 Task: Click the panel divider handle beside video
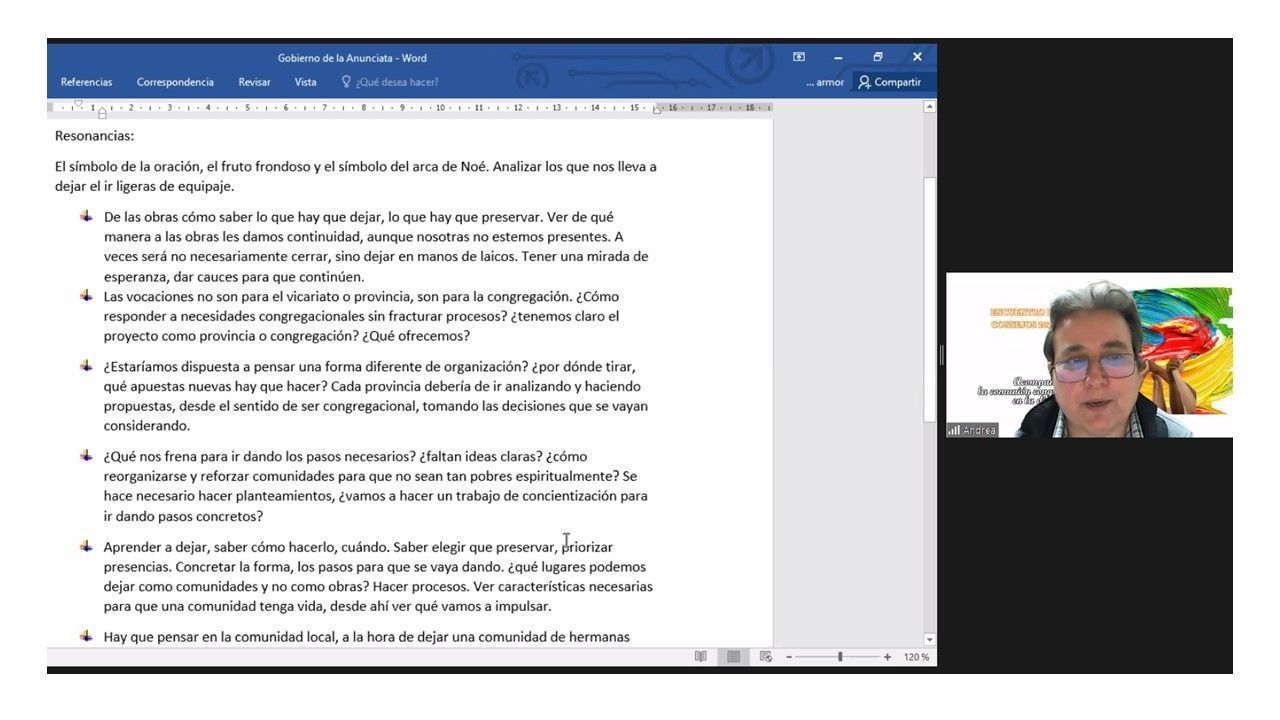941,355
